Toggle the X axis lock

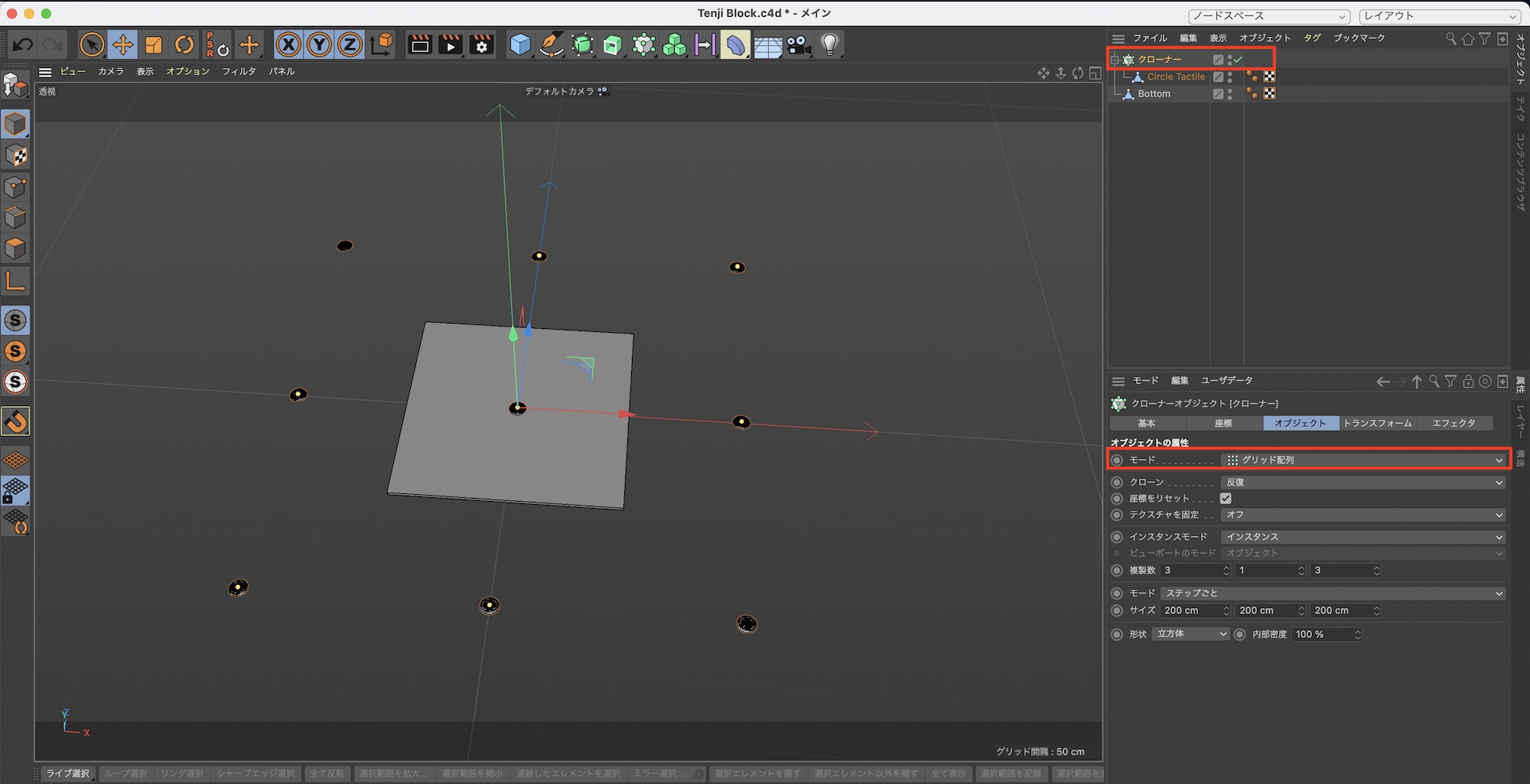(288, 45)
